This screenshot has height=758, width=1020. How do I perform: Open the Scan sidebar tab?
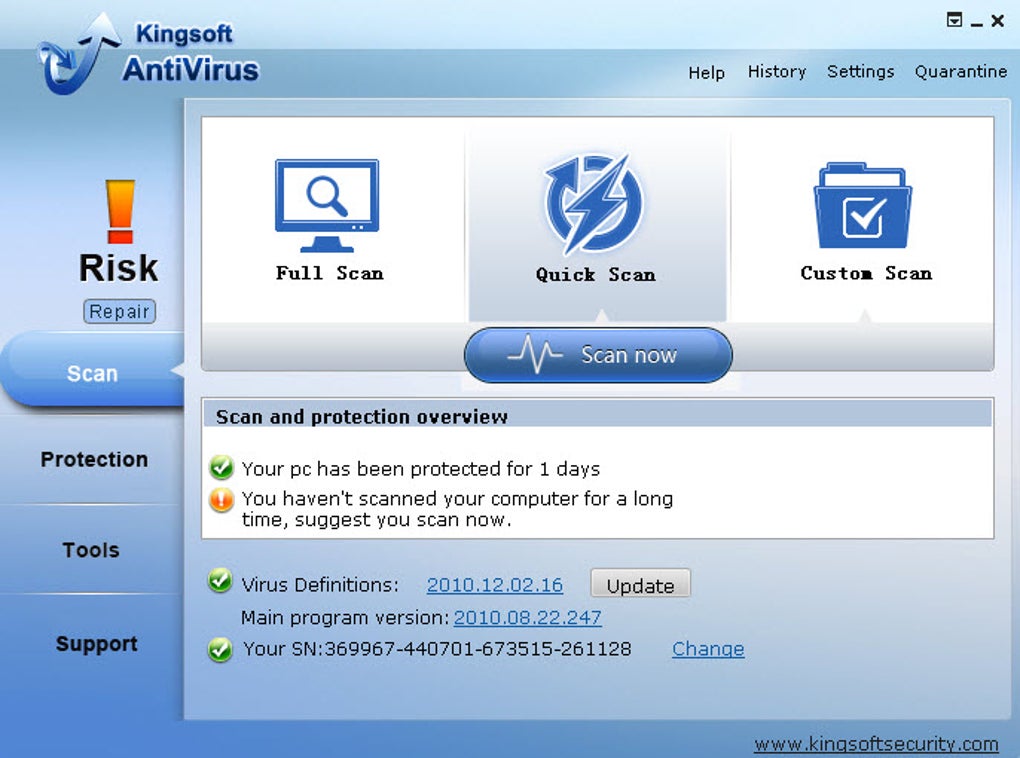coord(92,372)
